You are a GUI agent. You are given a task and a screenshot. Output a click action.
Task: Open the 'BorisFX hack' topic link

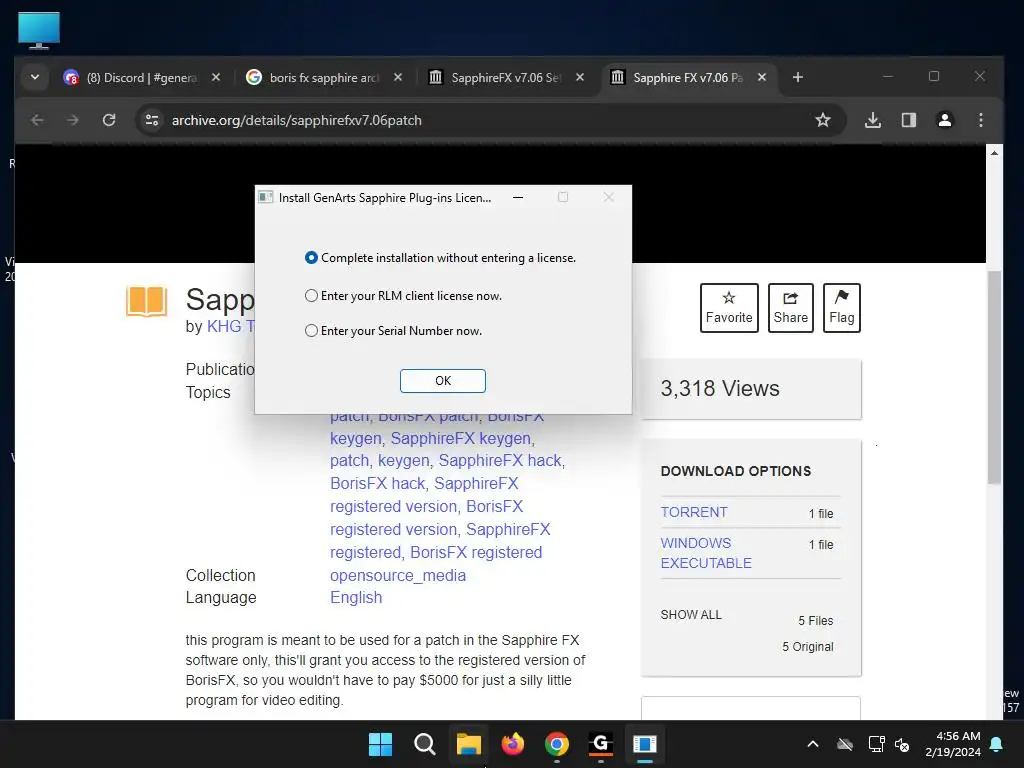(377, 483)
